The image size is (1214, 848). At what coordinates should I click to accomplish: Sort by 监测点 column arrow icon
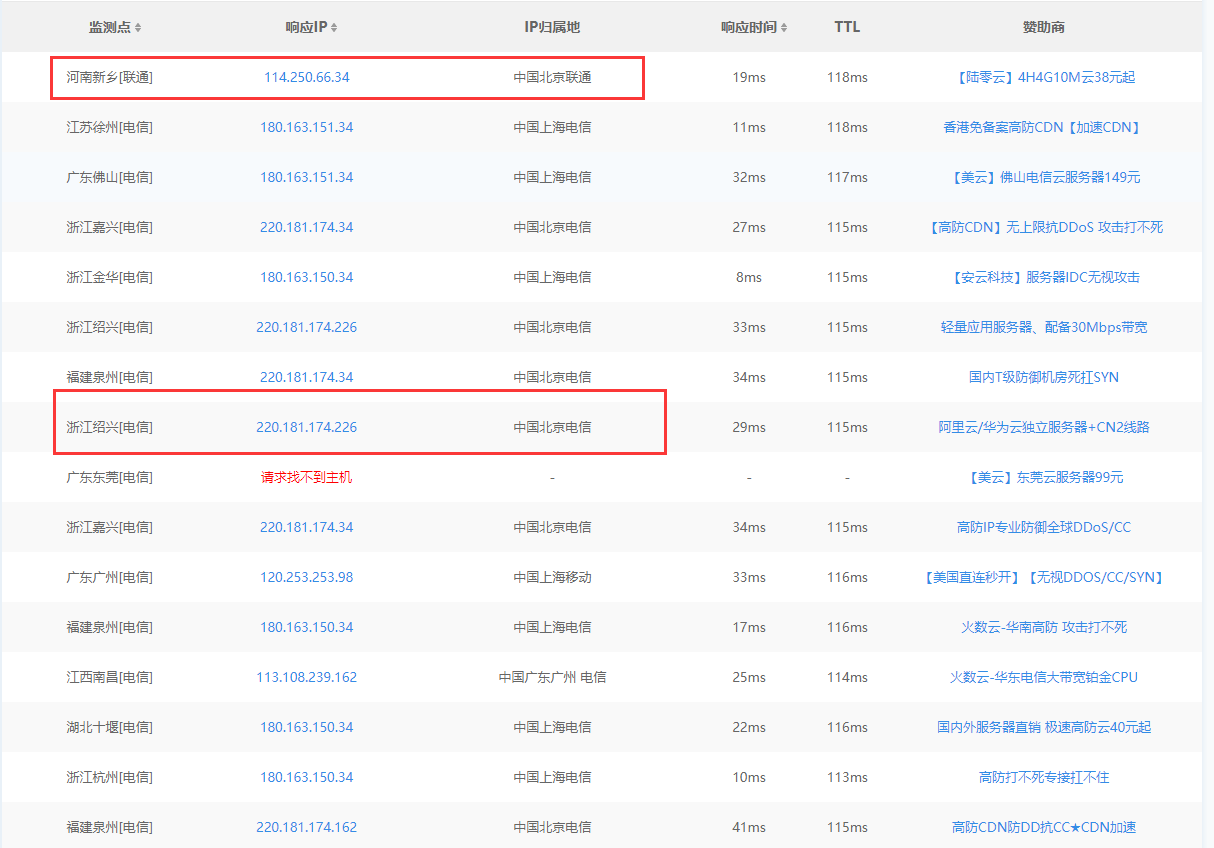(x=138, y=27)
